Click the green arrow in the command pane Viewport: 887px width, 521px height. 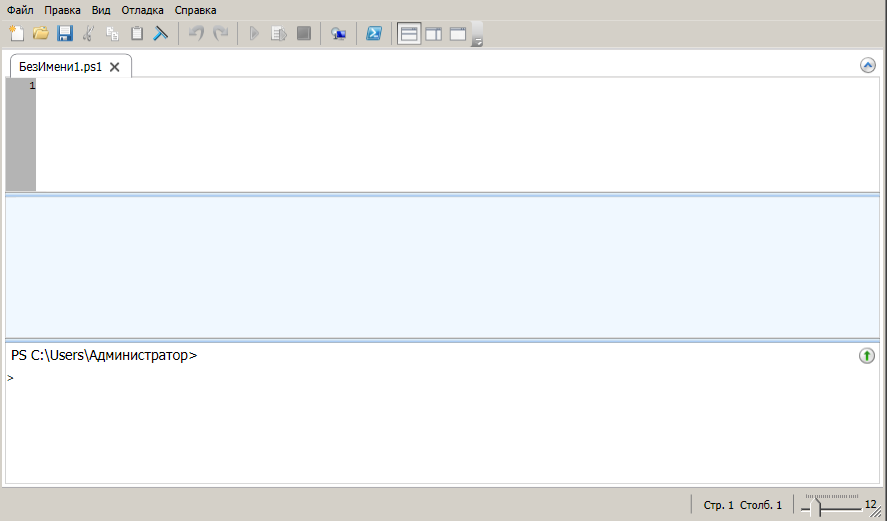pyautogui.click(x=867, y=356)
